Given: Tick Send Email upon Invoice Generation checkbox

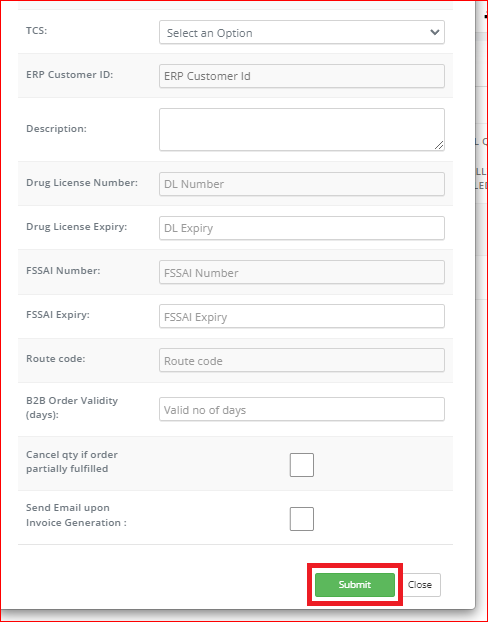Looking at the screenshot, I should pos(302,519).
